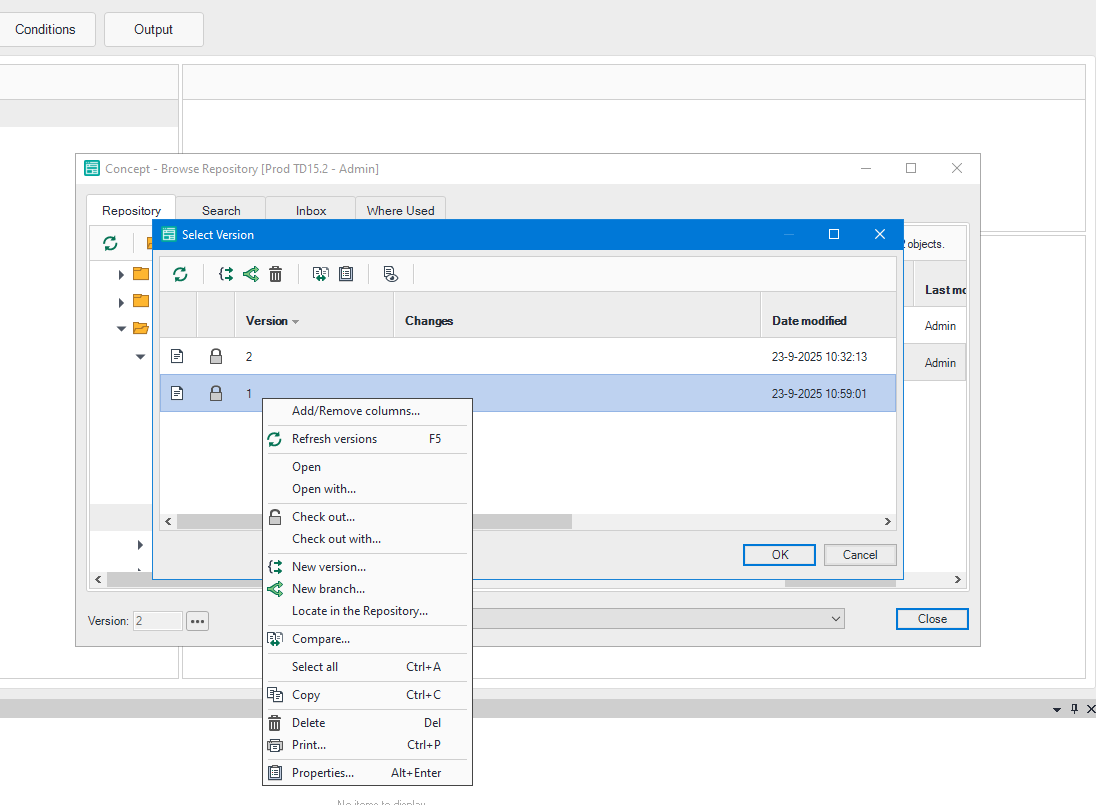Screen dimensions: 1096x805
Task: Copy the selected version using the toolbar icon
Action: click(x=346, y=273)
